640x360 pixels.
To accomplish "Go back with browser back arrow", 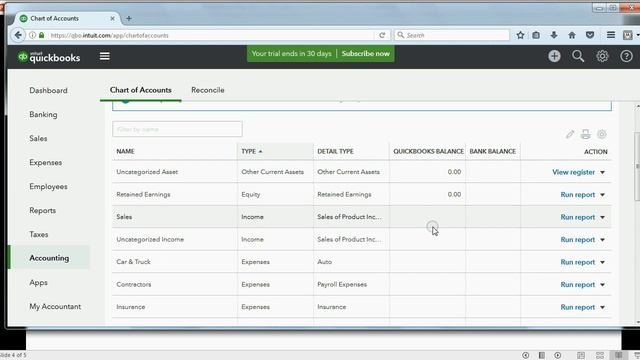I will 18,35.
